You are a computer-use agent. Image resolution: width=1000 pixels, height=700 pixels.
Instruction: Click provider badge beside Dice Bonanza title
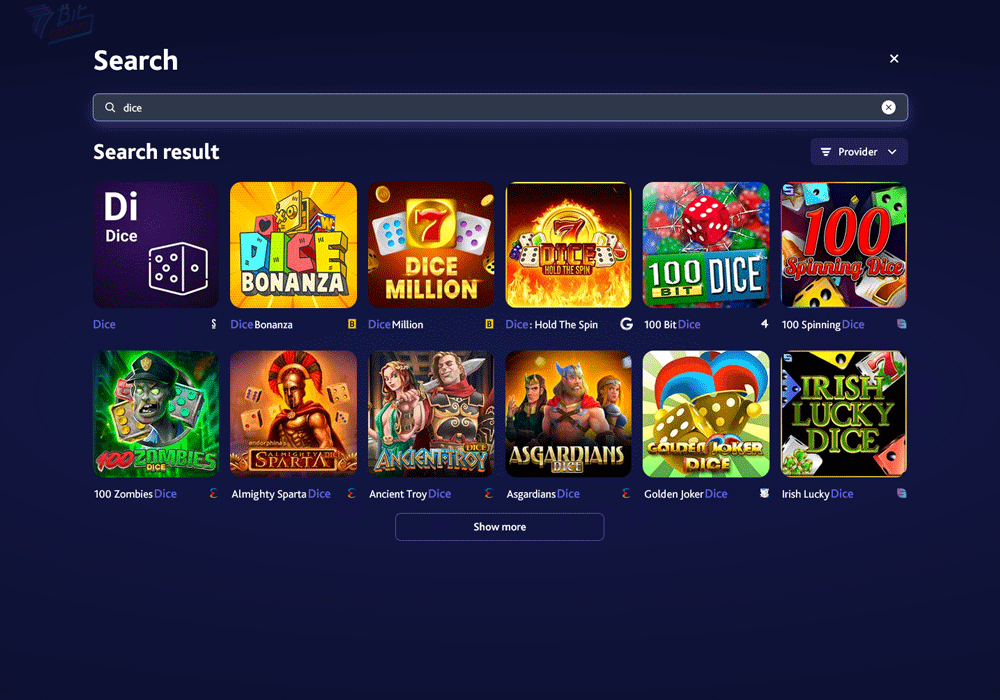(351, 324)
